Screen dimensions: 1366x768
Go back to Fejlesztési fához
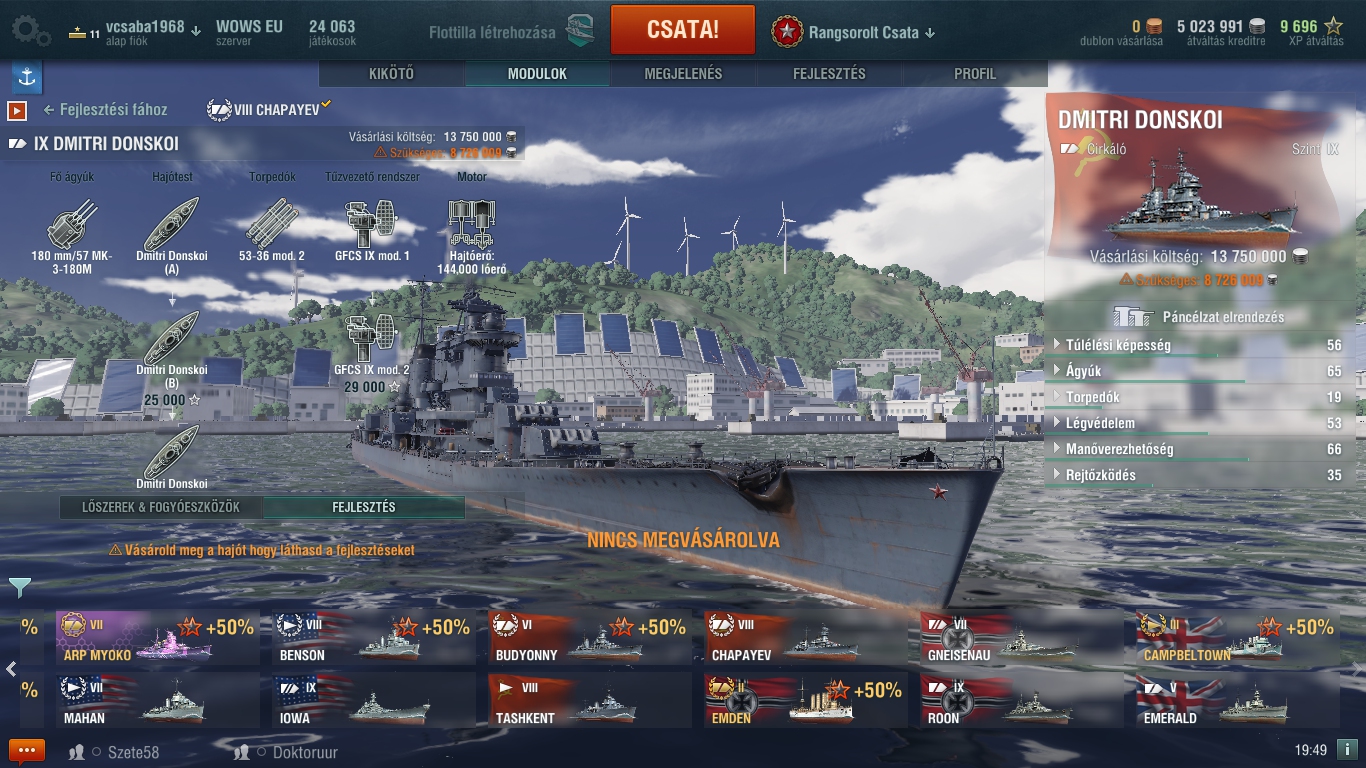tap(105, 110)
